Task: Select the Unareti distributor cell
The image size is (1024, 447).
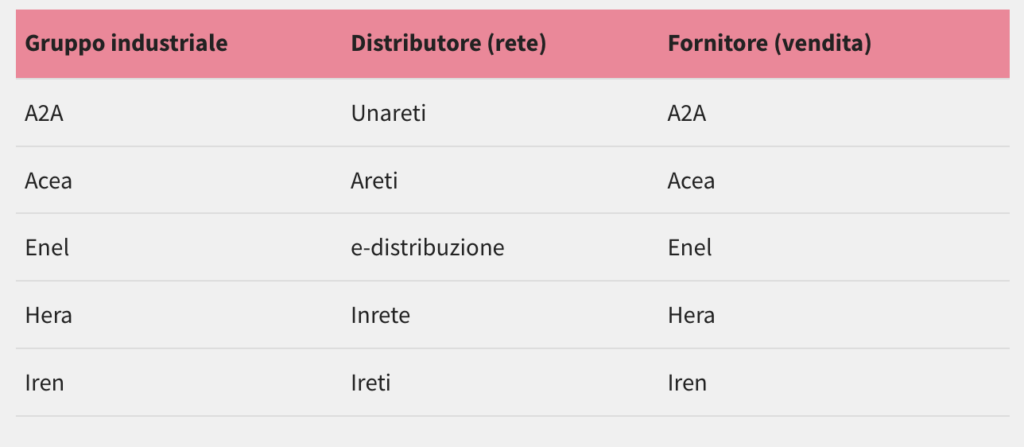Action: click(389, 113)
